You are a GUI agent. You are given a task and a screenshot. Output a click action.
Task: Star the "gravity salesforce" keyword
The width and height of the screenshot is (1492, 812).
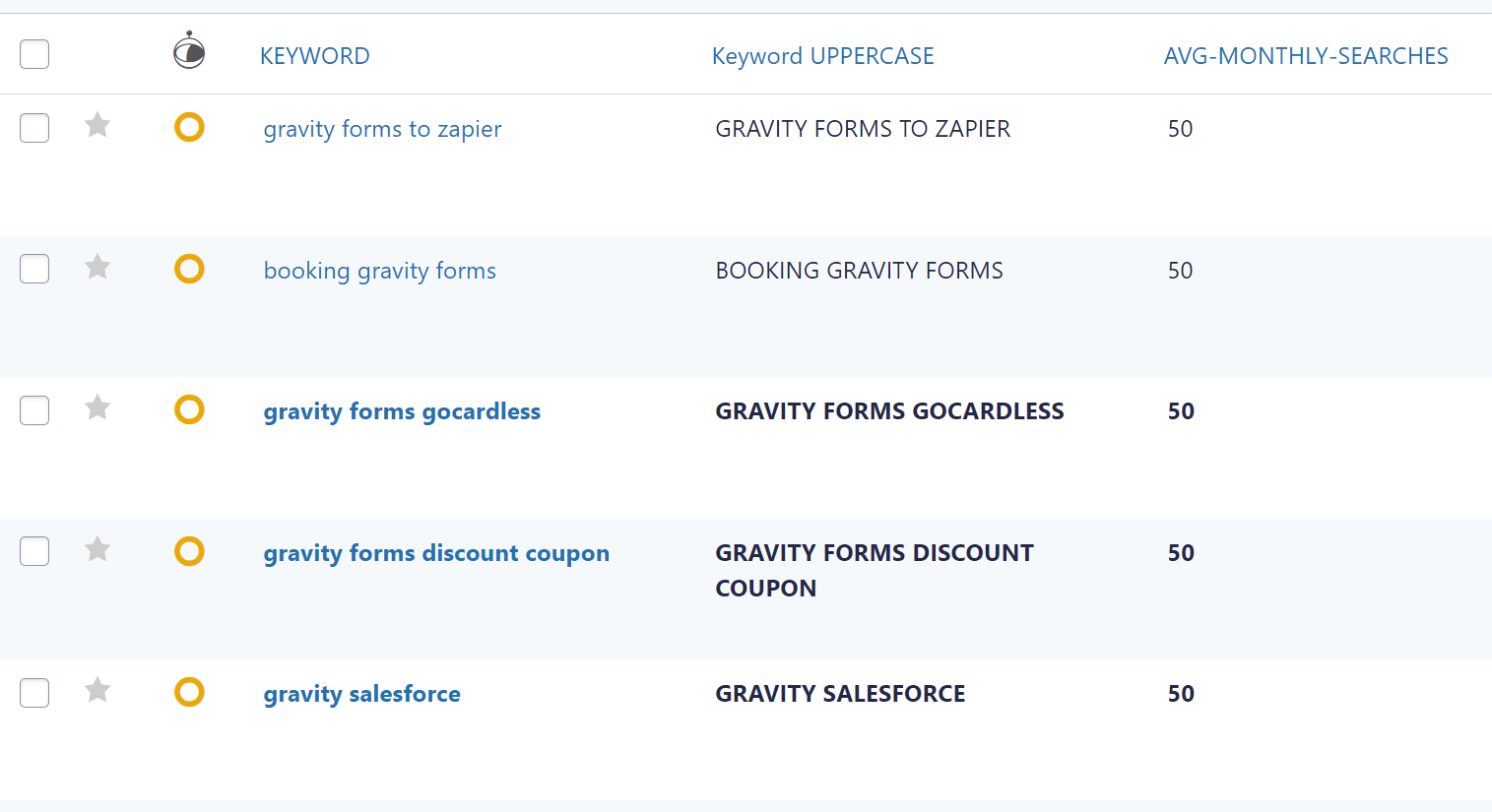pos(97,690)
